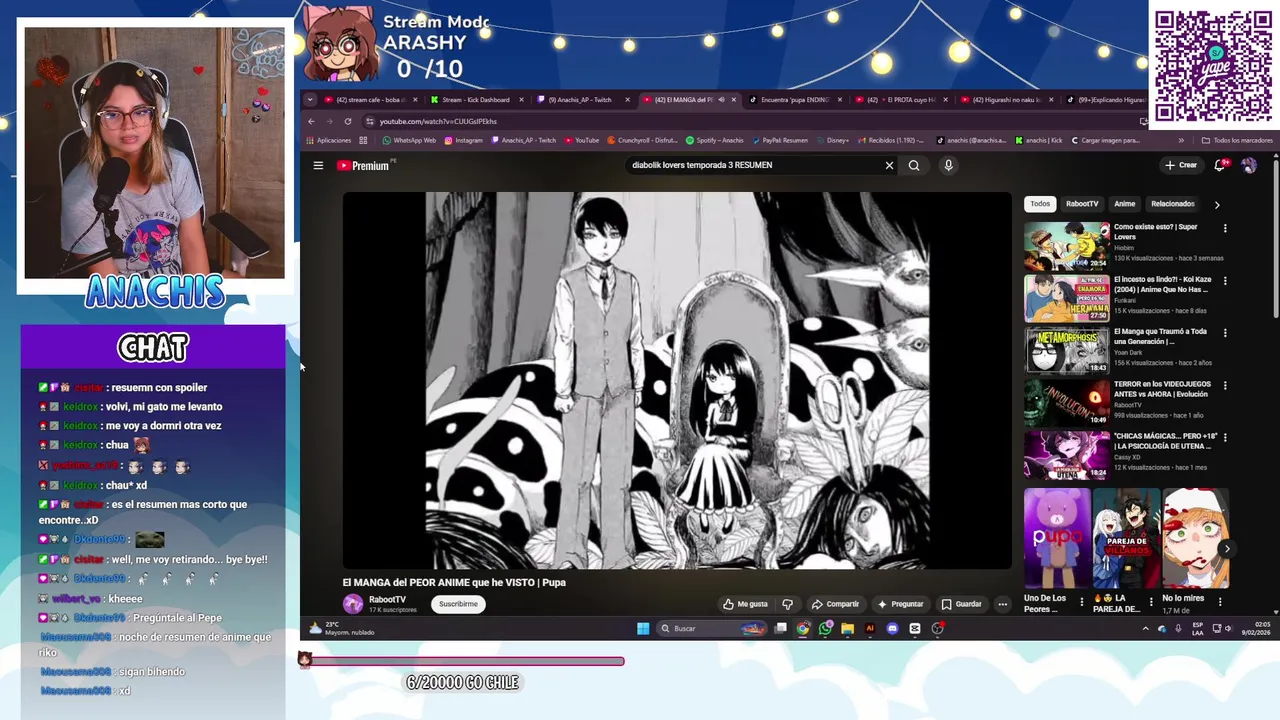Open the YouTube account avatar menu
Image resolution: width=1280 pixels, height=720 pixels.
point(1249,165)
